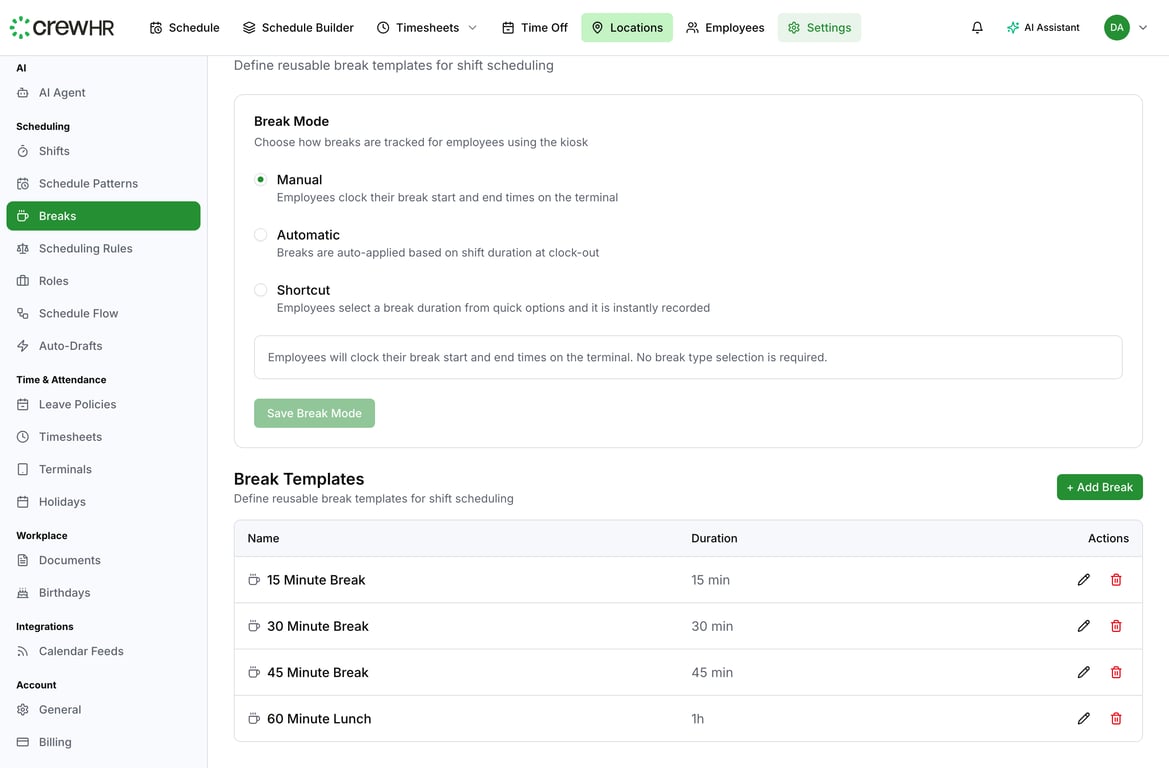Image resolution: width=1169 pixels, height=768 pixels.
Task: Select the Scheduling Rules sidebar icon
Action: [x=22, y=248]
